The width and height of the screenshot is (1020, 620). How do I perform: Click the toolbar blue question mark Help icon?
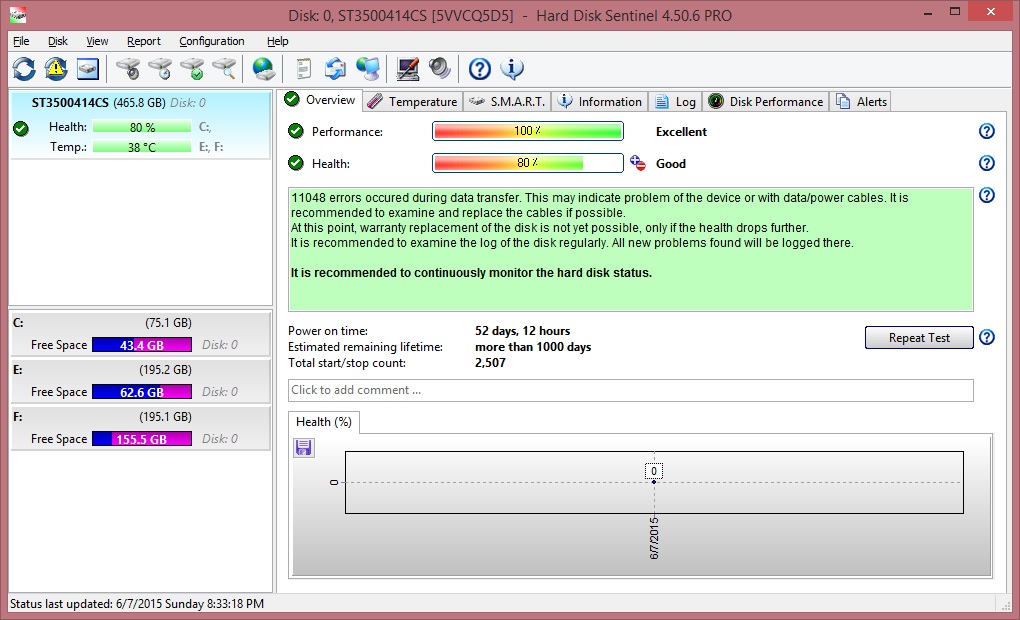click(x=479, y=68)
